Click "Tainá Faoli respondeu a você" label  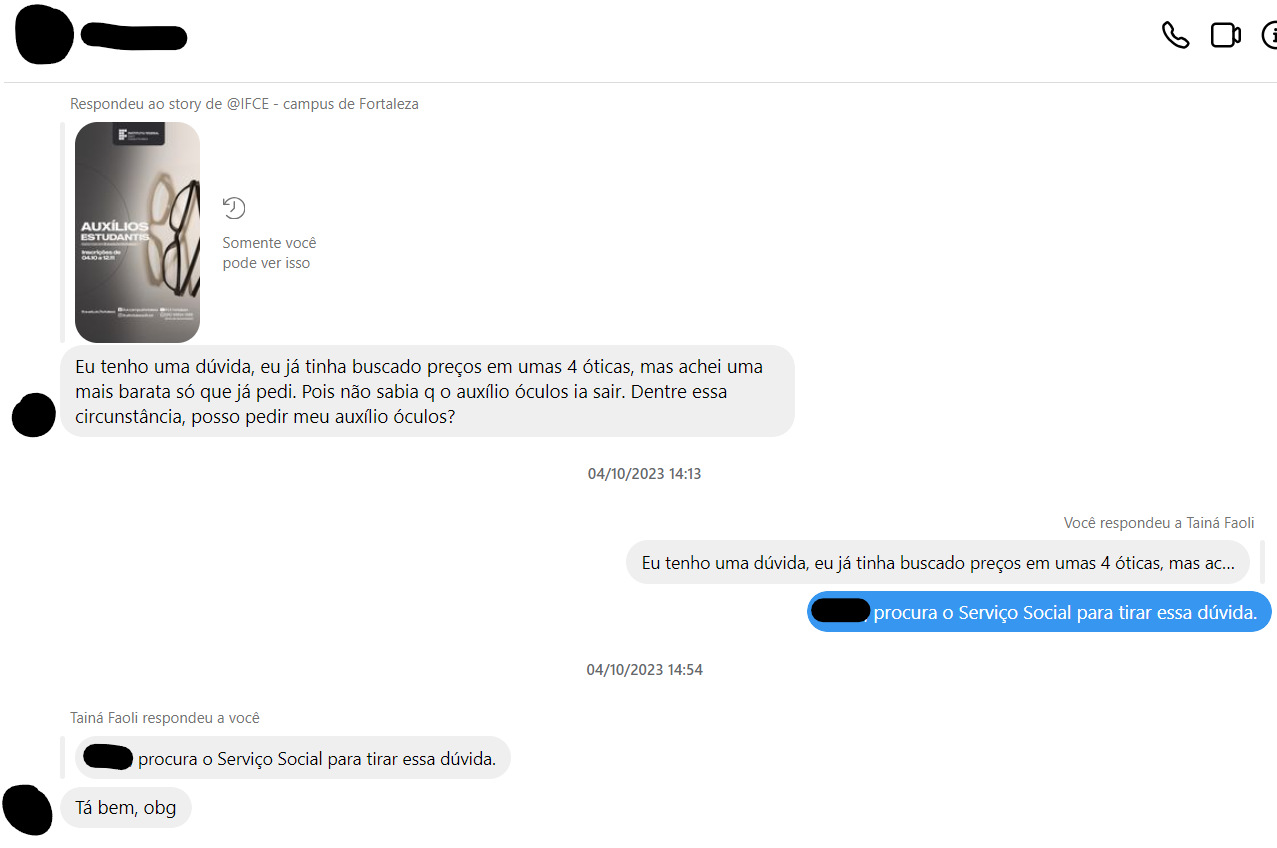(x=165, y=718)
